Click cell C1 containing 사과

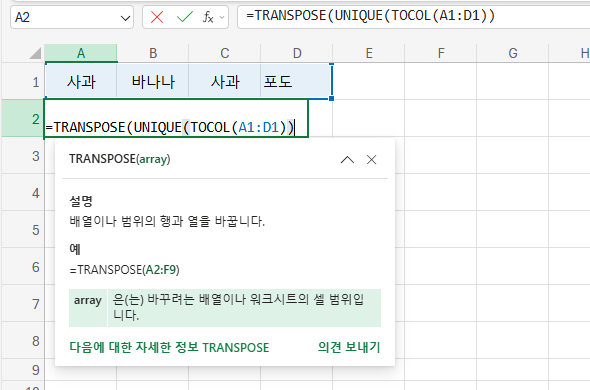pos(225,82)
